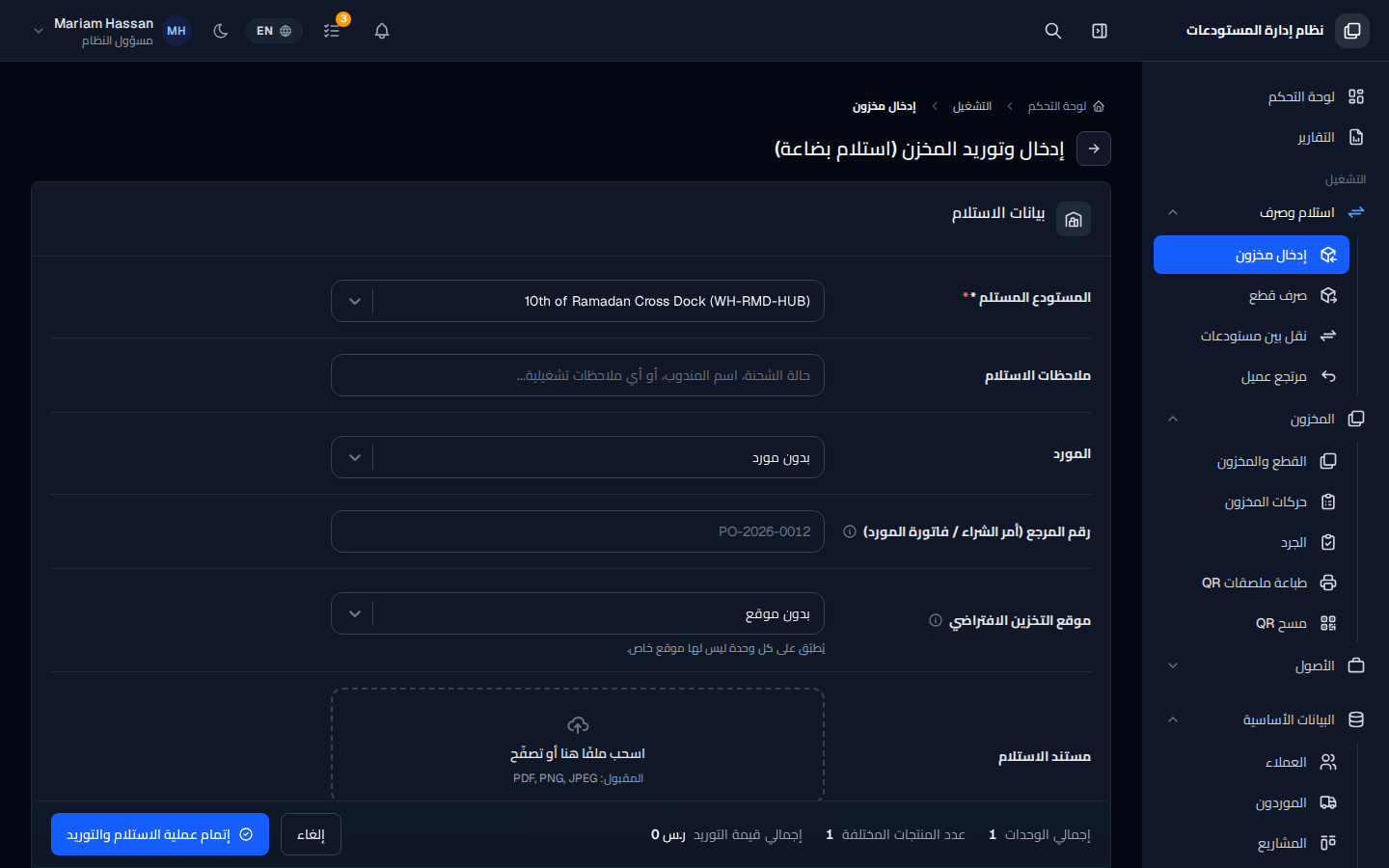Open حركات المخزون sidebar item
The width and height of the screenshot is (1389, 868).
pyautogui.click(x=1251, y=502)
